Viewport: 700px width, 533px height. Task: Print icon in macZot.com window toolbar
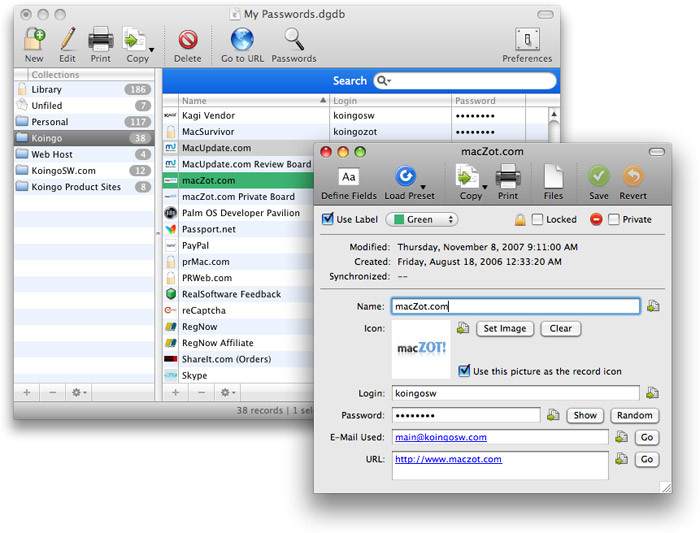coord(508,176)
